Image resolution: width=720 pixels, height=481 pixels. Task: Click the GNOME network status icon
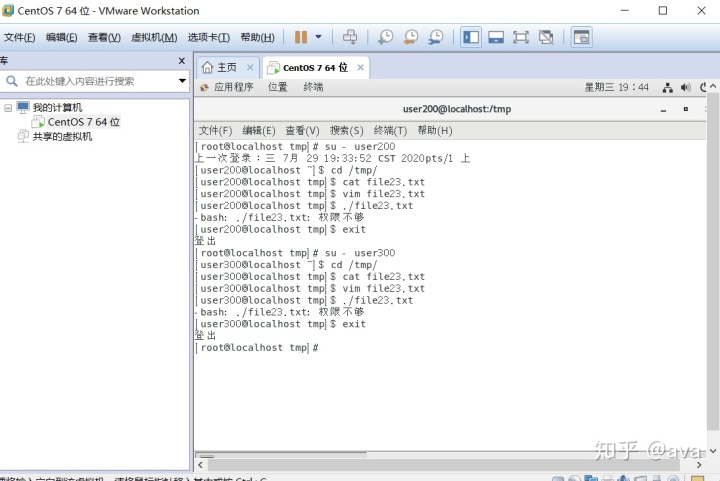click(x=668, y=88)
